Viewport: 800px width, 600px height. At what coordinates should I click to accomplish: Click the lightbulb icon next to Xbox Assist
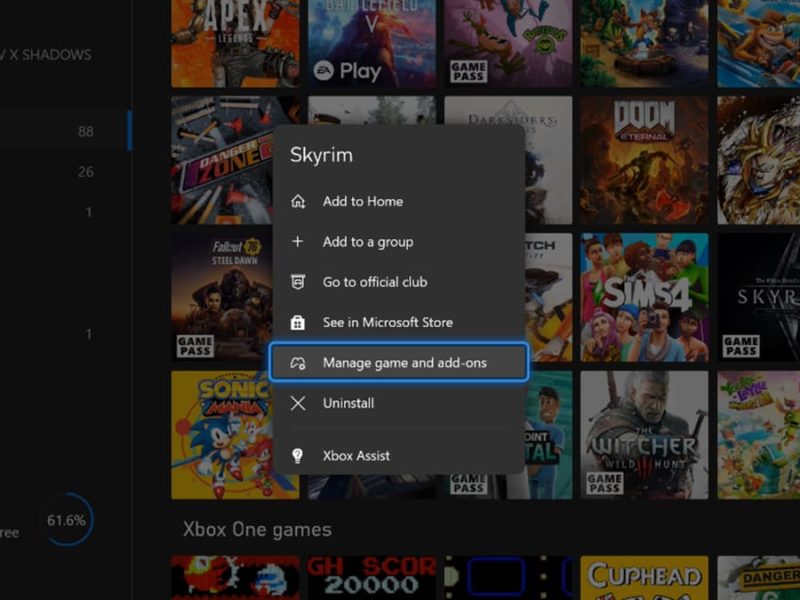coord(297,454)
